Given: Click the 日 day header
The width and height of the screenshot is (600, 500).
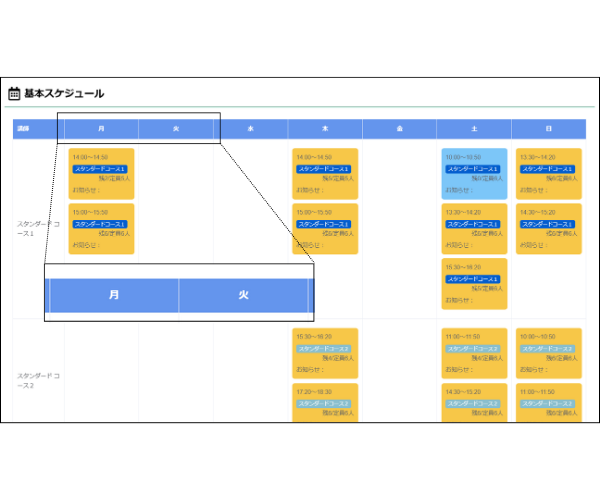Looking at the screenshot, I should point(547,129).
